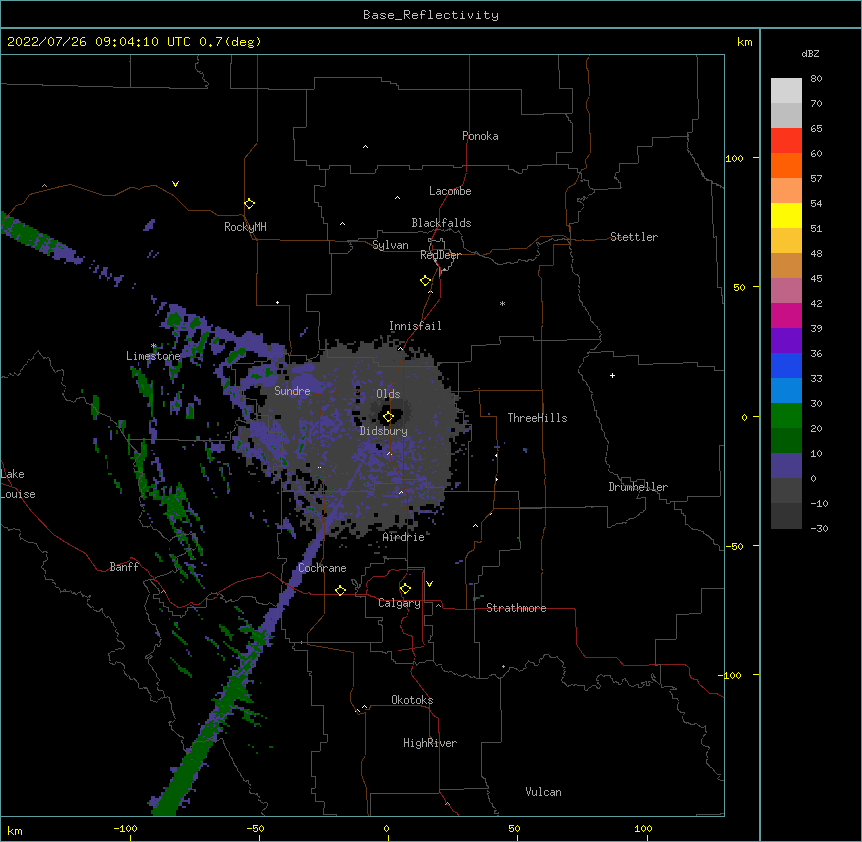Click the Sylvan label
This screenshot has width=862, height=842.
390,245
